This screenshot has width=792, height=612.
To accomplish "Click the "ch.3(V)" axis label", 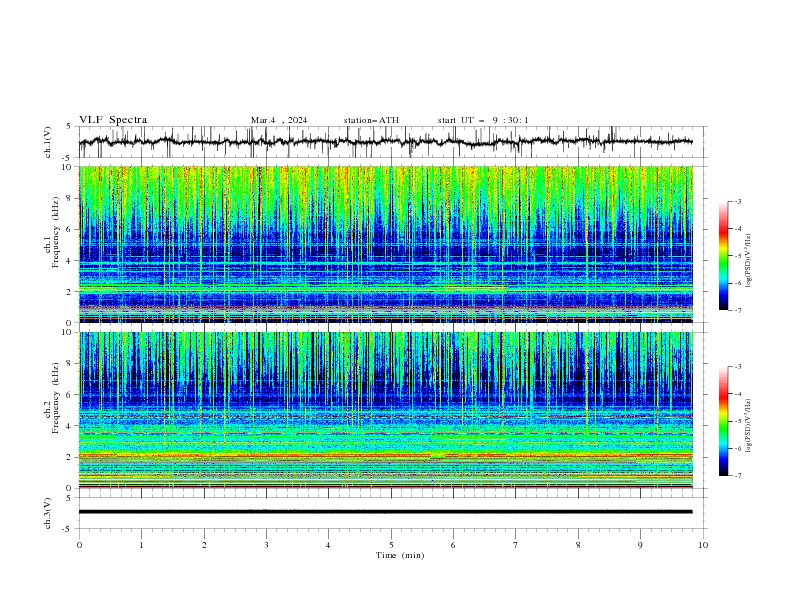I will pyautogui.click(x=47, y=513).
